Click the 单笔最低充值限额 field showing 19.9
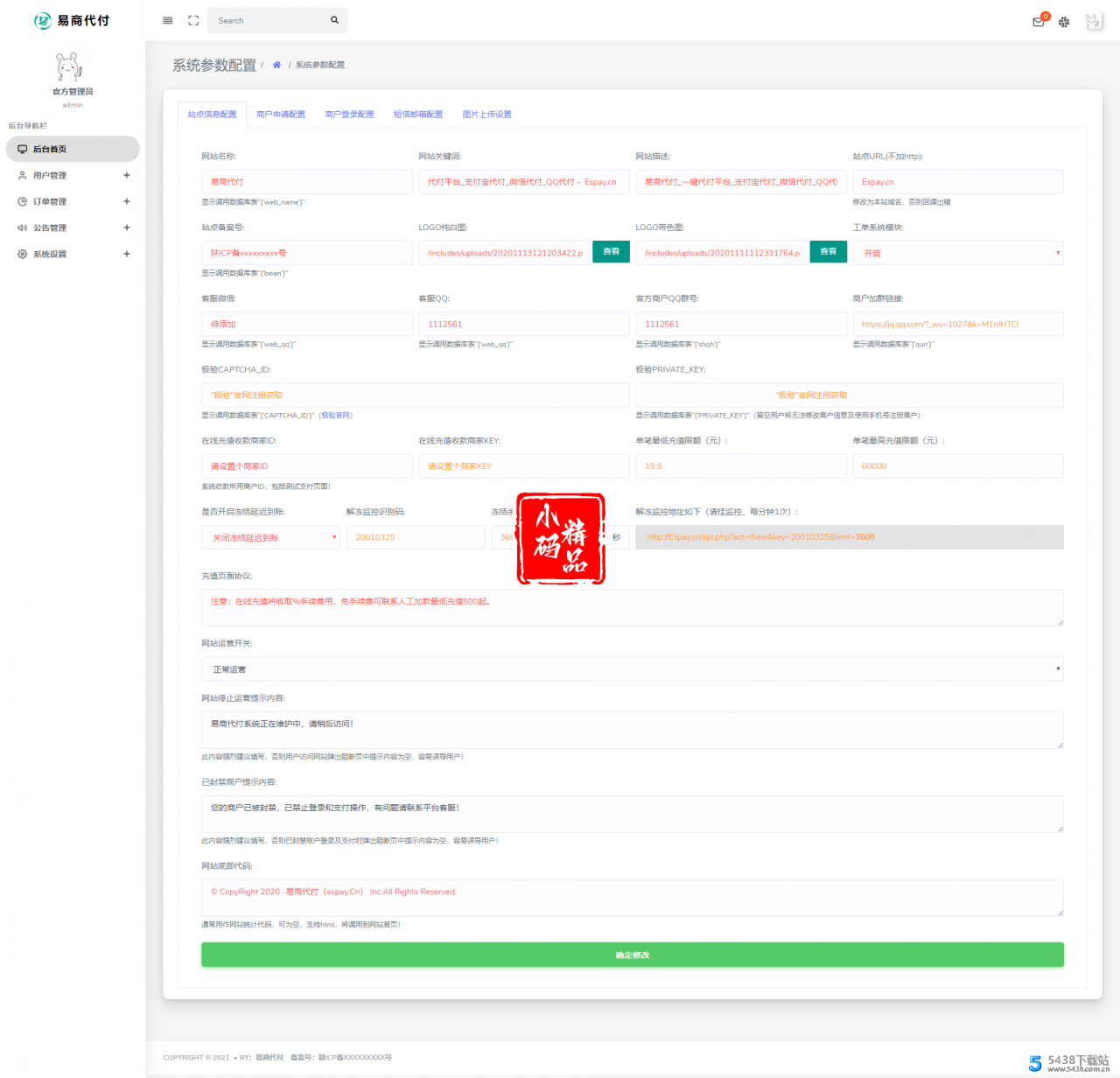The width and height of the screenshot is (1120, 1078). click(741, 466)
